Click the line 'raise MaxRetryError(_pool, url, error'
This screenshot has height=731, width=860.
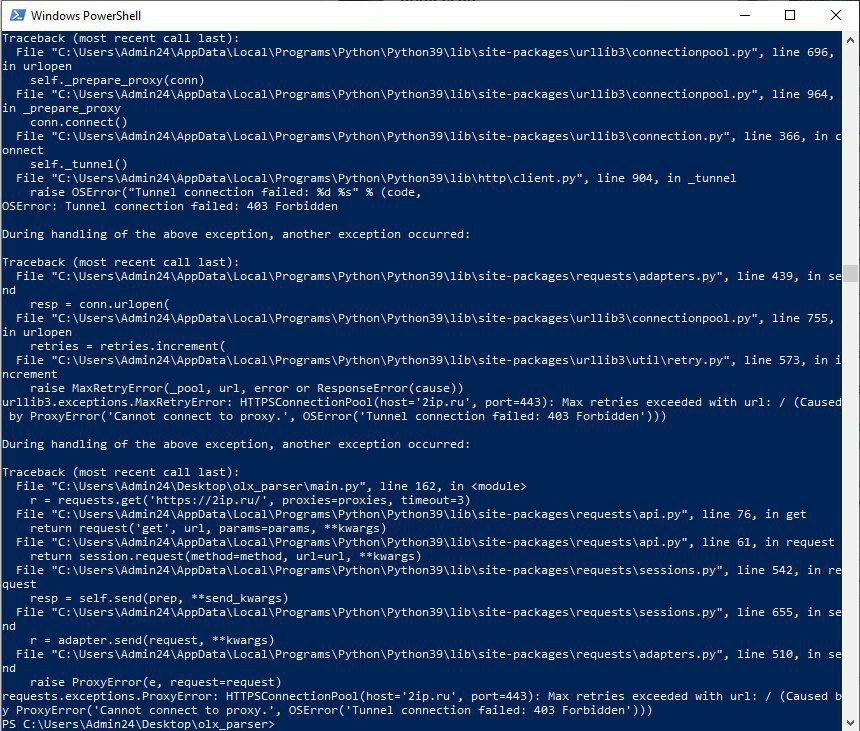point(247,388)
